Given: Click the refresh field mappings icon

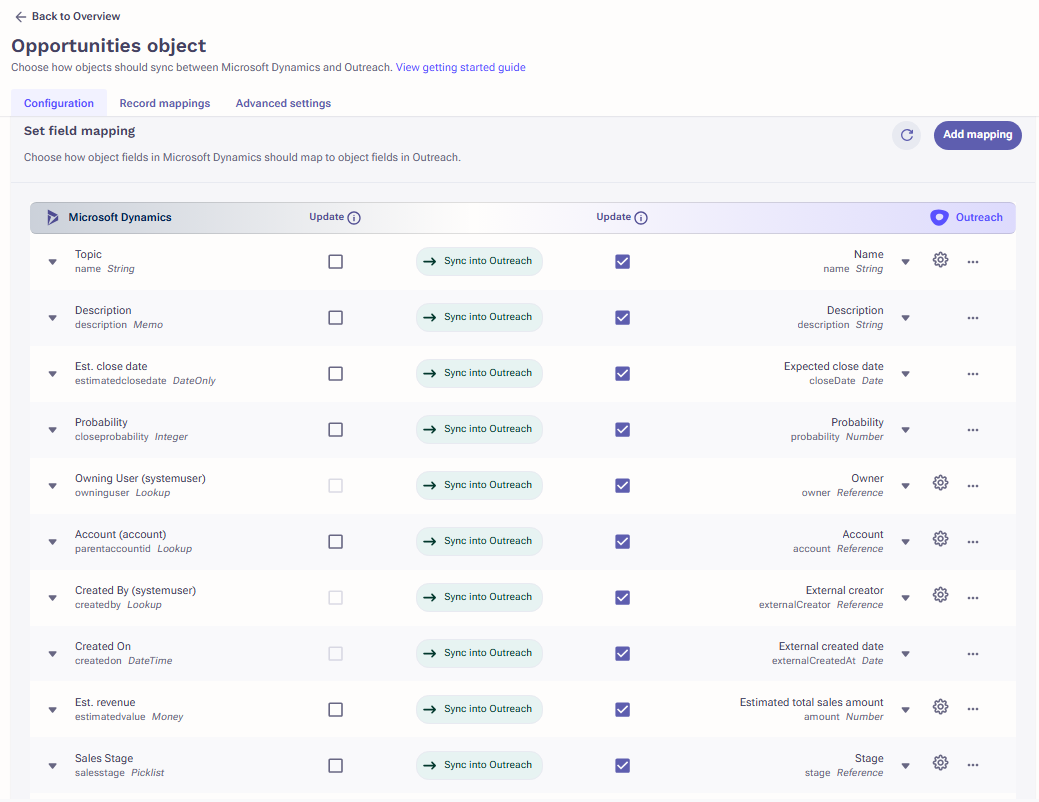Looking at the screenshot, I should [906, 135].
